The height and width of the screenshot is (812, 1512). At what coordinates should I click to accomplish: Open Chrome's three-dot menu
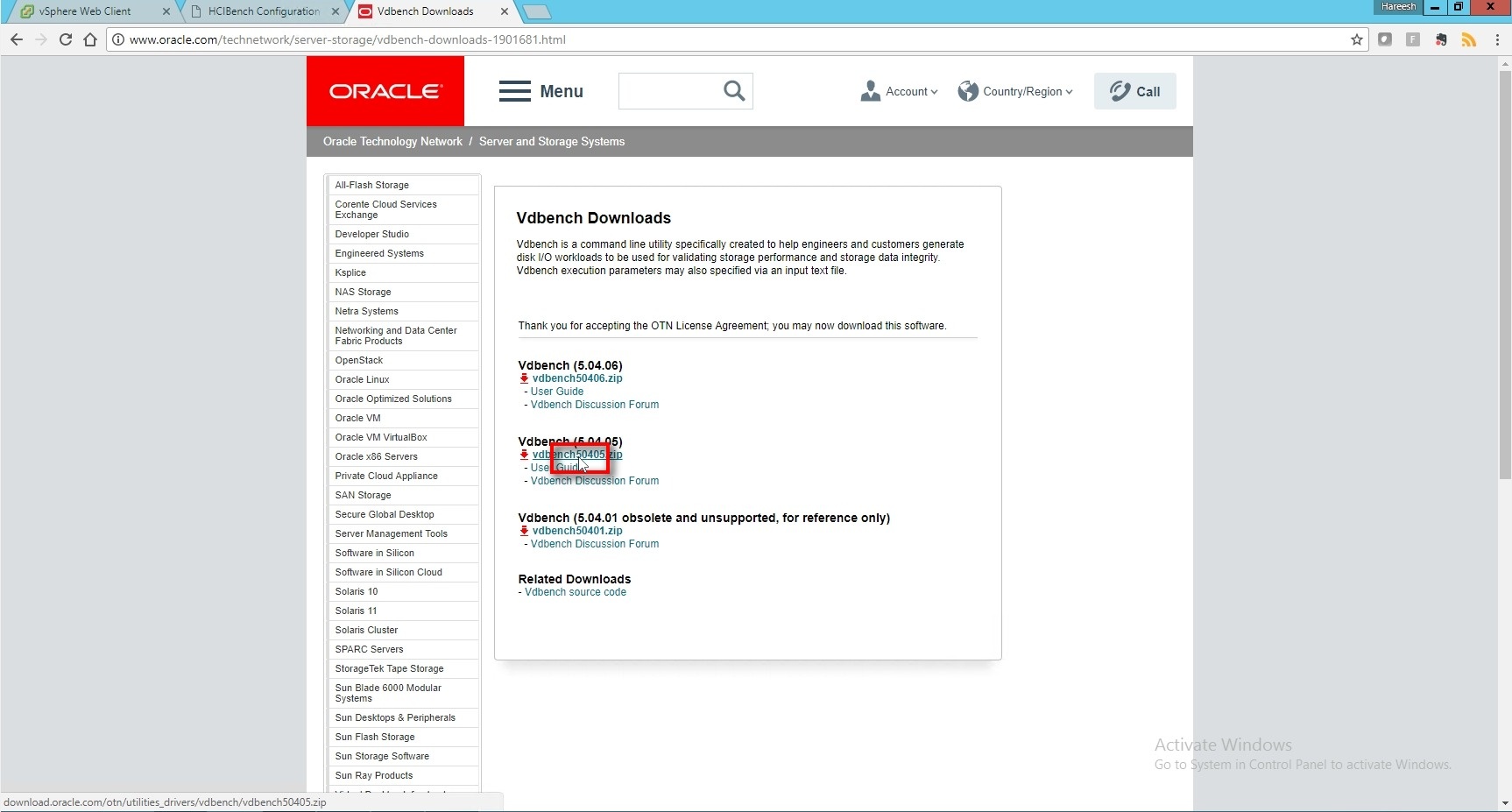[x=1497, y=39]
